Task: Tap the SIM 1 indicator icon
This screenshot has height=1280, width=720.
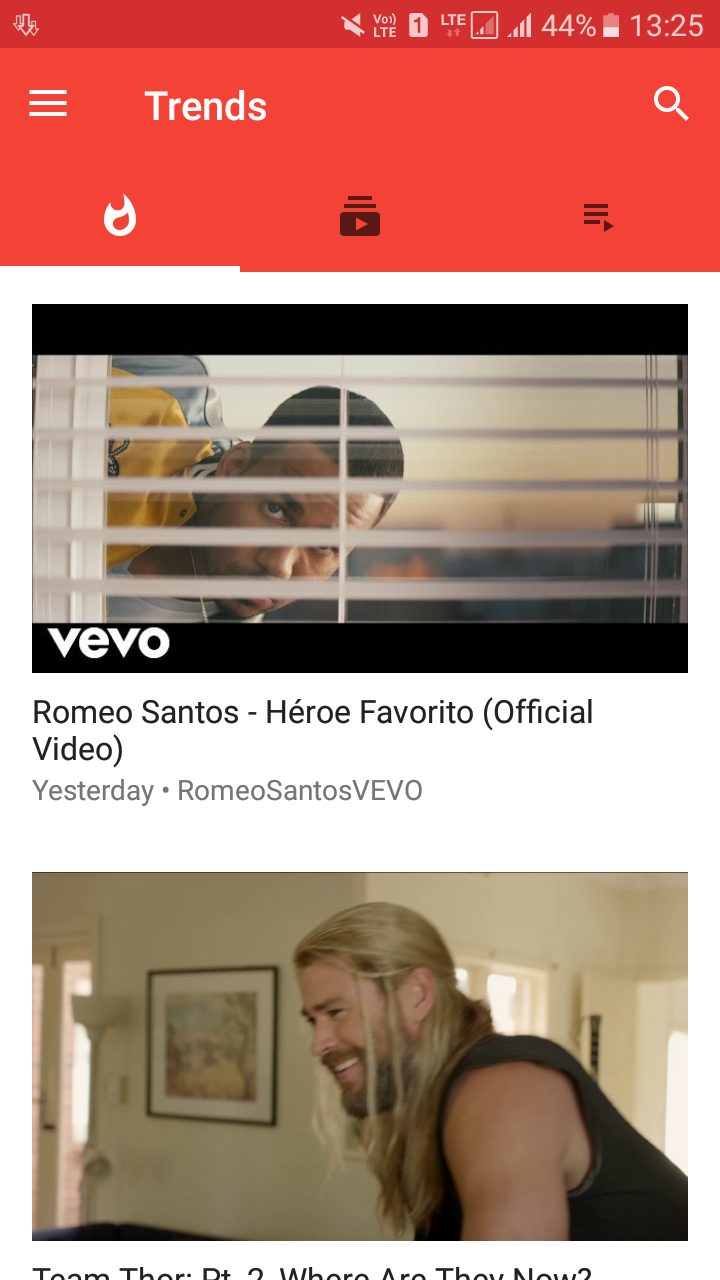Action: (x=418, y=25)
